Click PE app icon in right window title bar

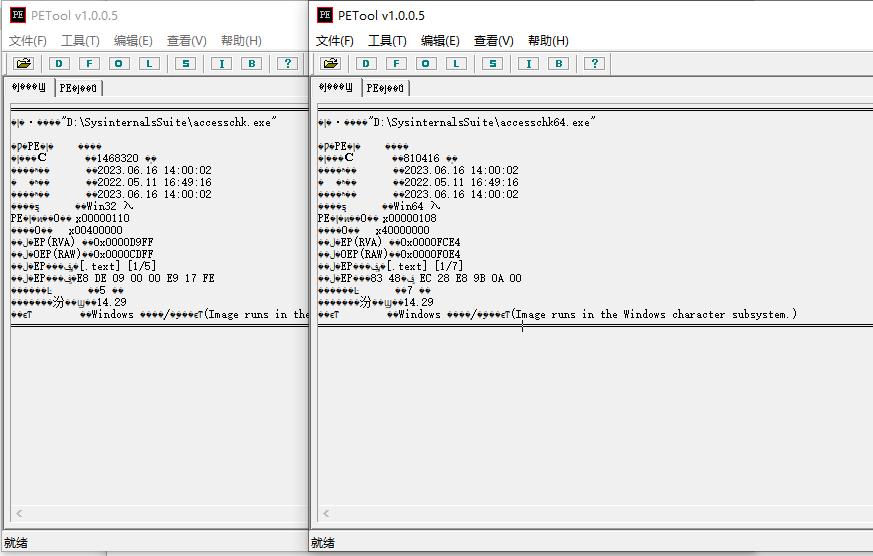point(325,15)
